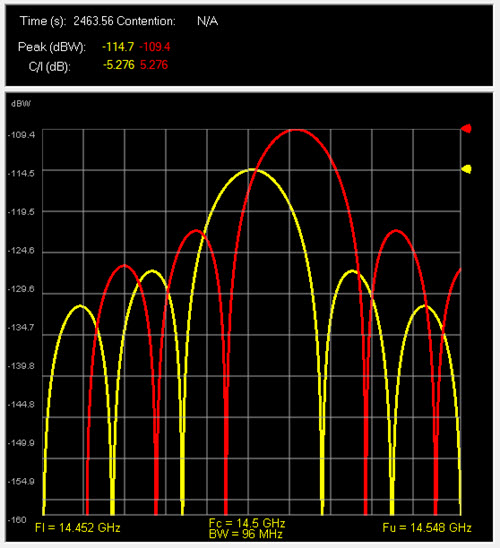
Task: Click the red peak level marker arrow
Action: 466,129
